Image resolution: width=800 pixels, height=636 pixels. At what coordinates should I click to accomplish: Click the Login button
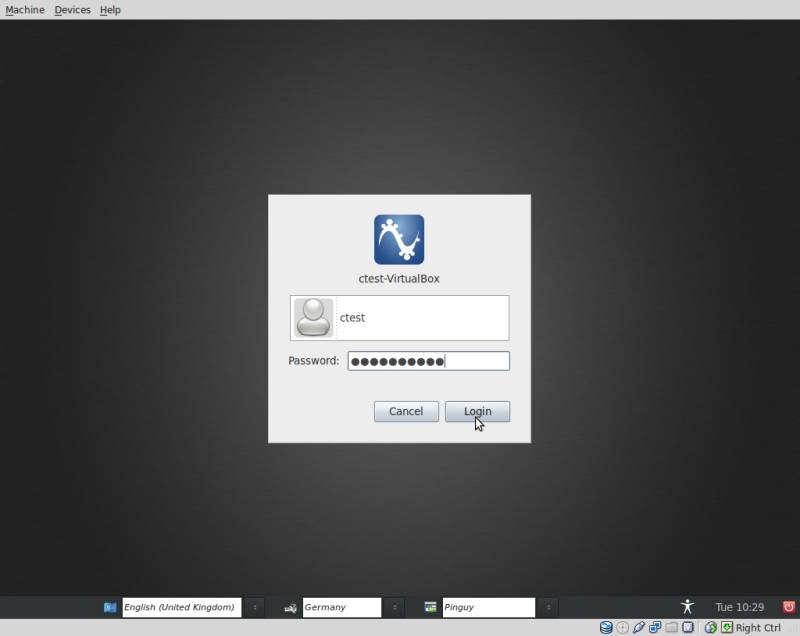click(477, 411)
